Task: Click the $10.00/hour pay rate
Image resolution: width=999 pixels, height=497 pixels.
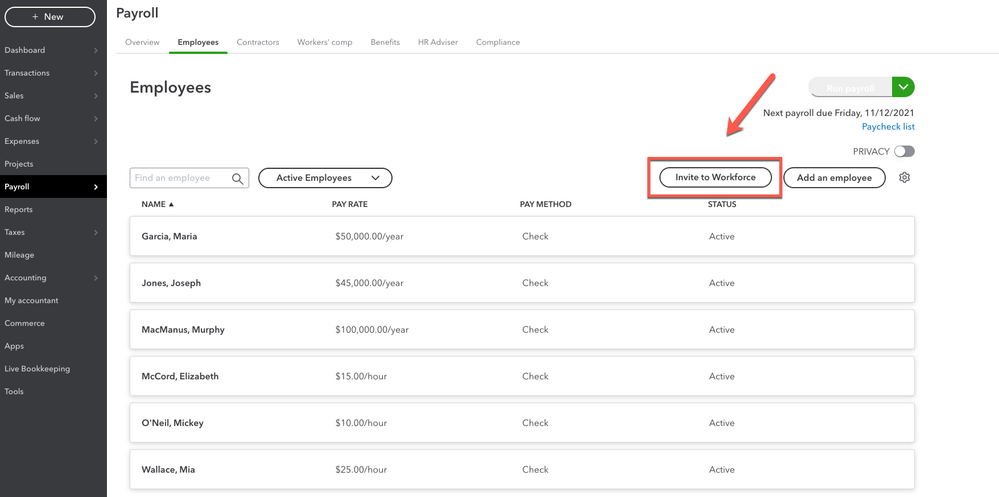Action: [x=361, y=423]
